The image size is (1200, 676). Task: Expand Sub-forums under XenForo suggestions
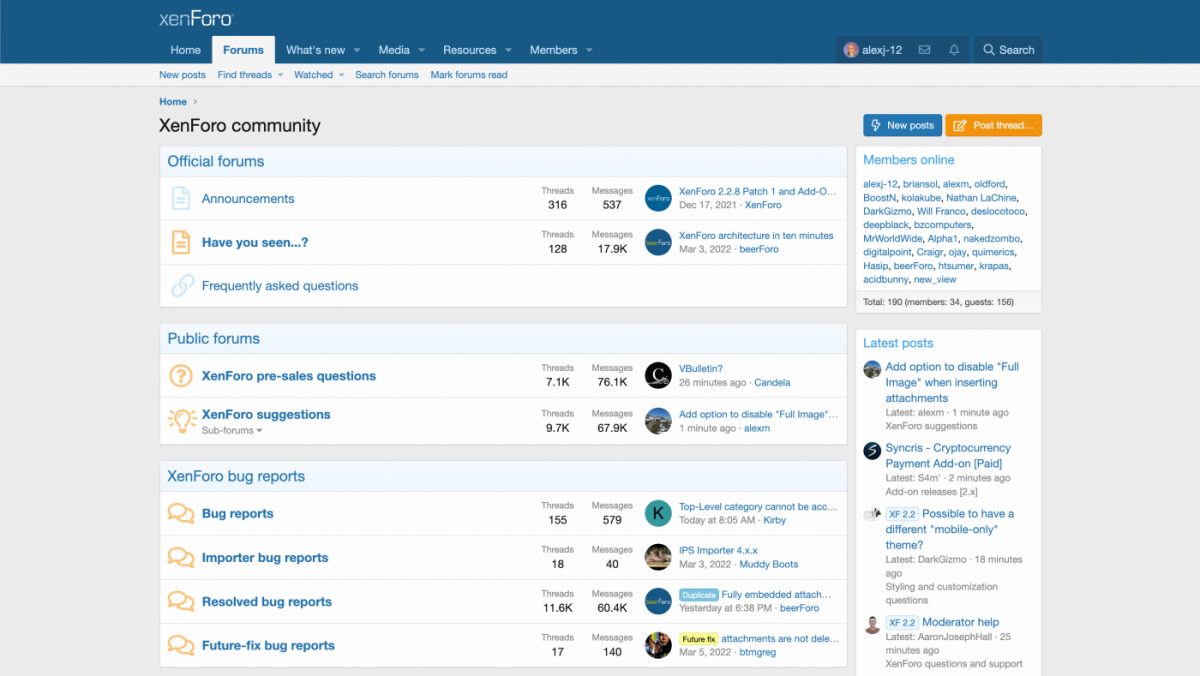tap(232, 431)
